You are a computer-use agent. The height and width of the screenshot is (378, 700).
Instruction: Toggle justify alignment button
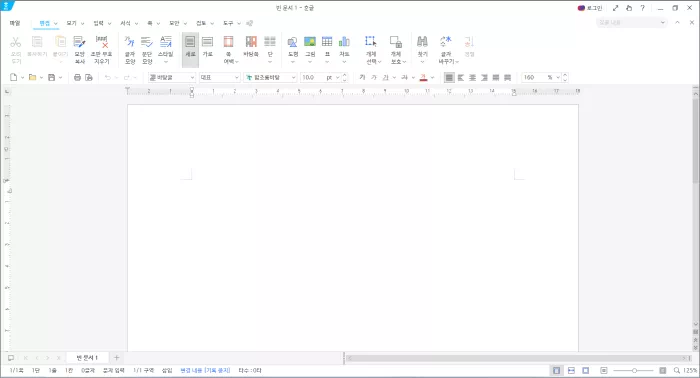point(449,78)
